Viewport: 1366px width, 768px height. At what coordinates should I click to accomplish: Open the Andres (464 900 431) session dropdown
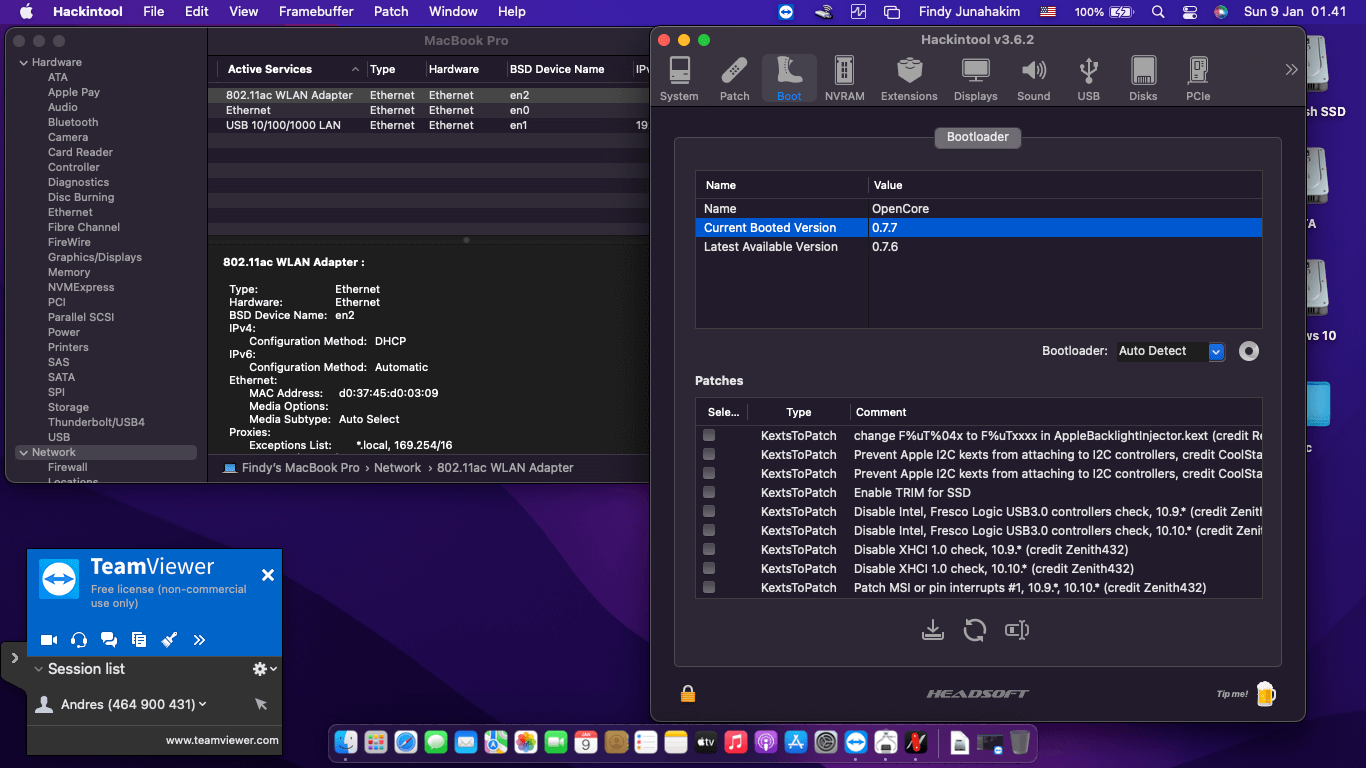pyautogui.click(x=203, y=705)
